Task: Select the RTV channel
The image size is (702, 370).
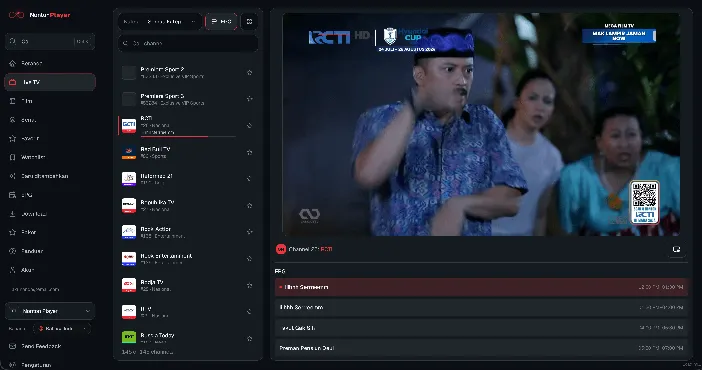Action: (188, 311)
